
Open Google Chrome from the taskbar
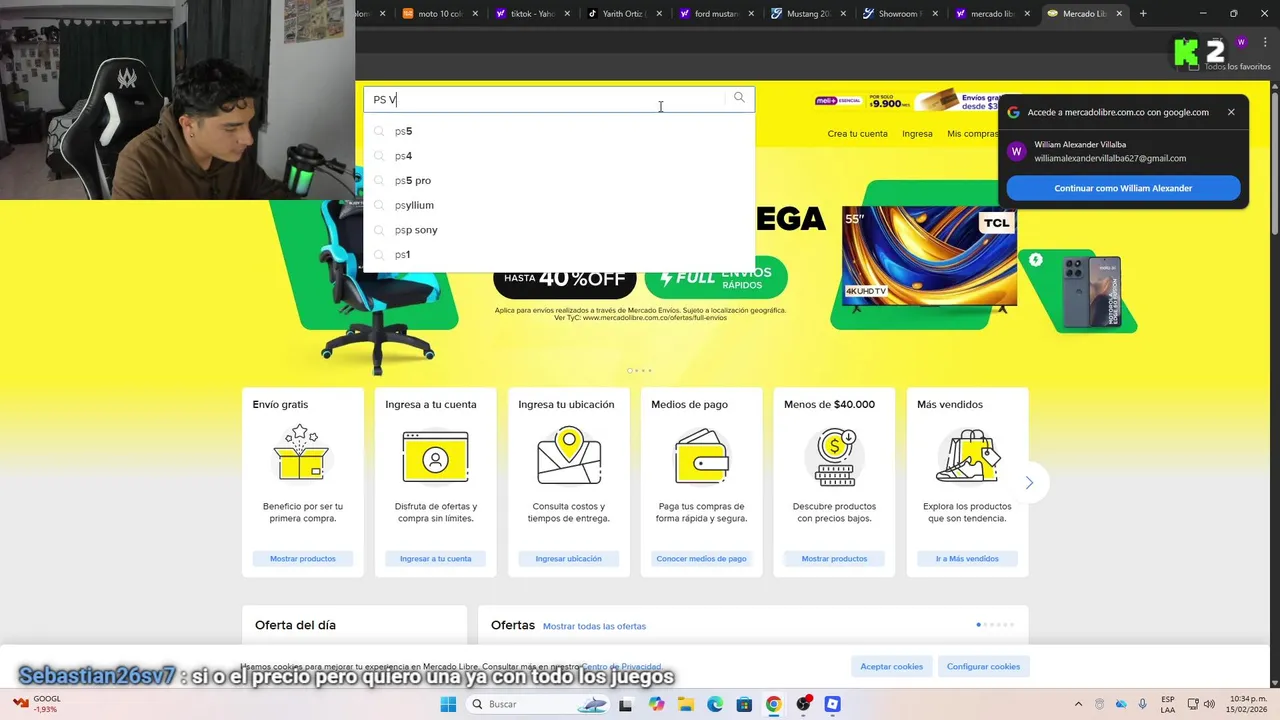coord(773,704)
